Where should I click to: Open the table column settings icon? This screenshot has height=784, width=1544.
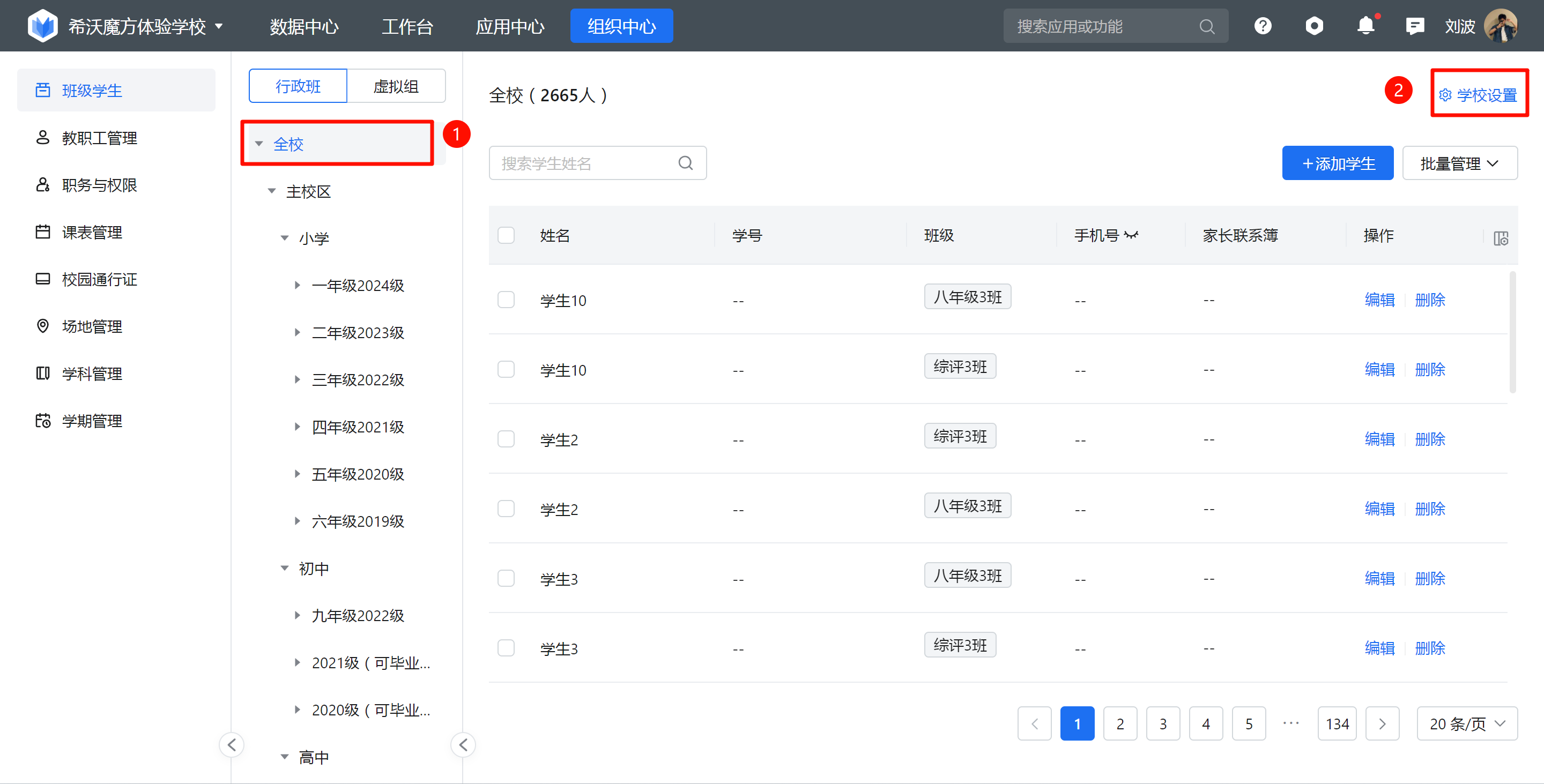[1500, 238]
